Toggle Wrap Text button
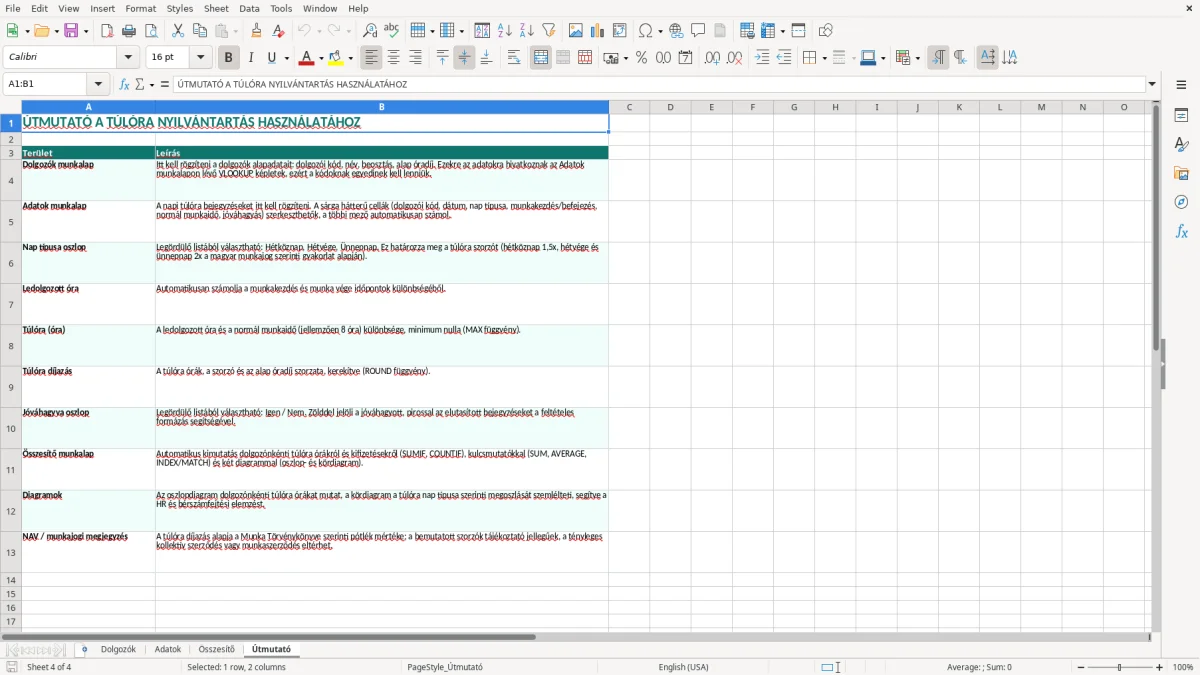This screenshot has height=675, width=1200. [x=514, y=58]
